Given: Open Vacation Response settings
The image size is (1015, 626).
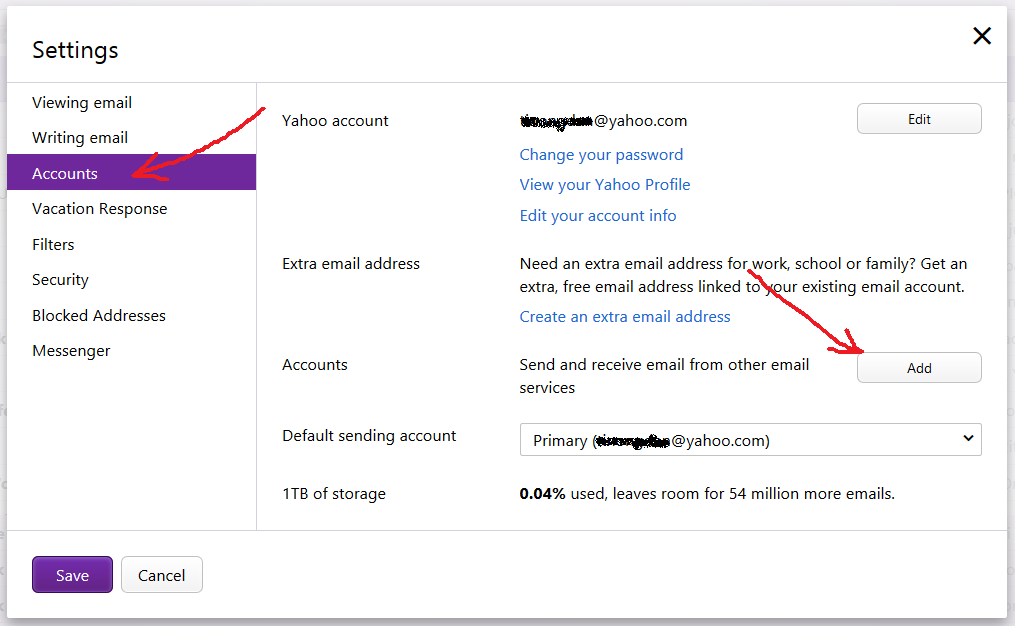Looking at the screenshot, I should [x=99, y=209].
